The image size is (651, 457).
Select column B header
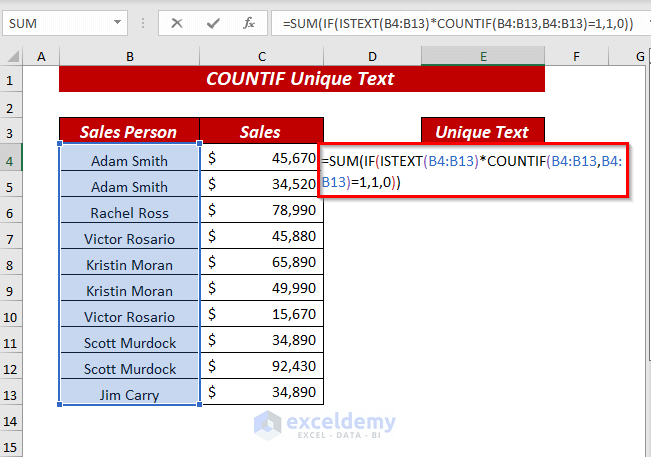pos(129,58)
